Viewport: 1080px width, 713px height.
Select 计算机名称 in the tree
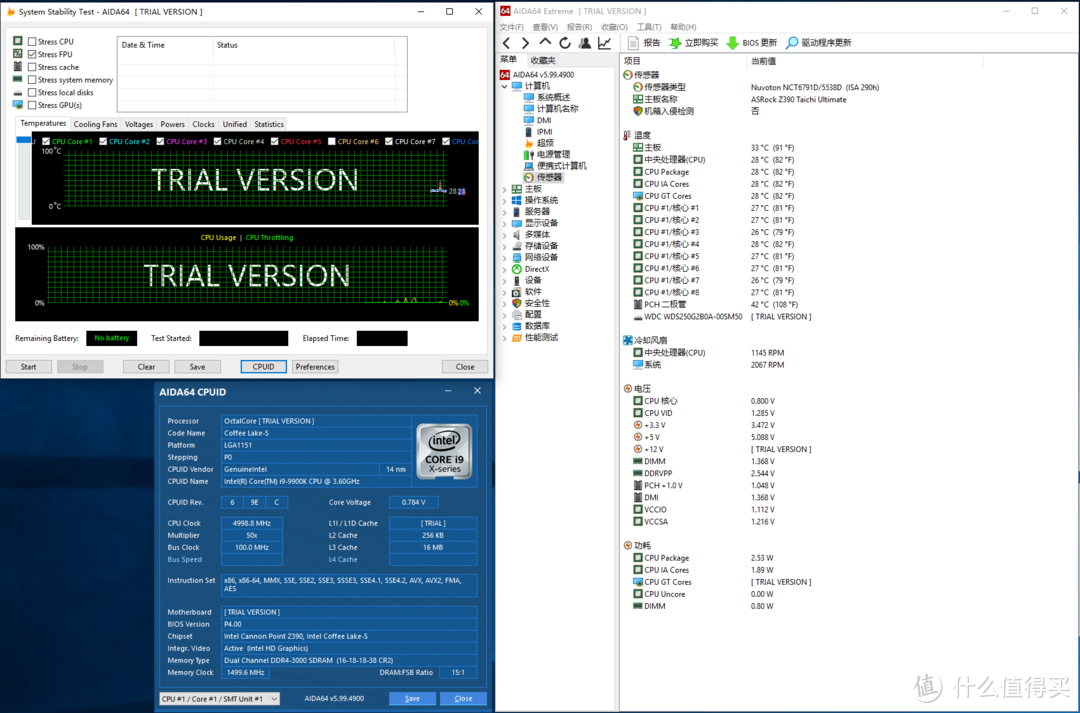coord(551,109)
